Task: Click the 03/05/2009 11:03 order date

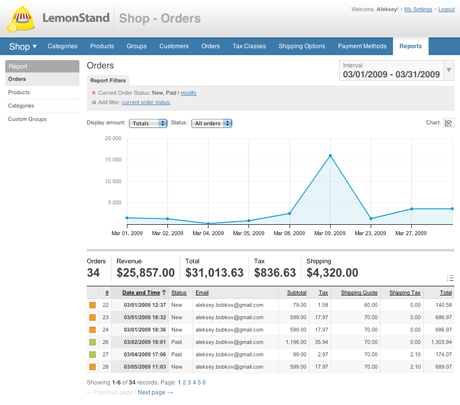Action: [x=145, y=367]
